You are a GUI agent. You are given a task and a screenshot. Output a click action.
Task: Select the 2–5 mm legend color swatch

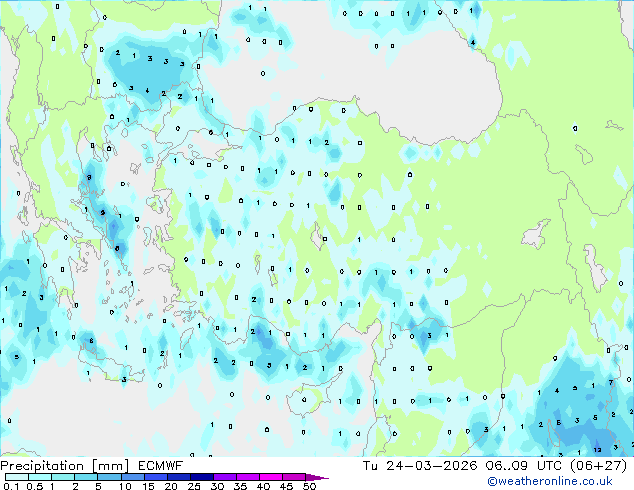click(86, 477)
